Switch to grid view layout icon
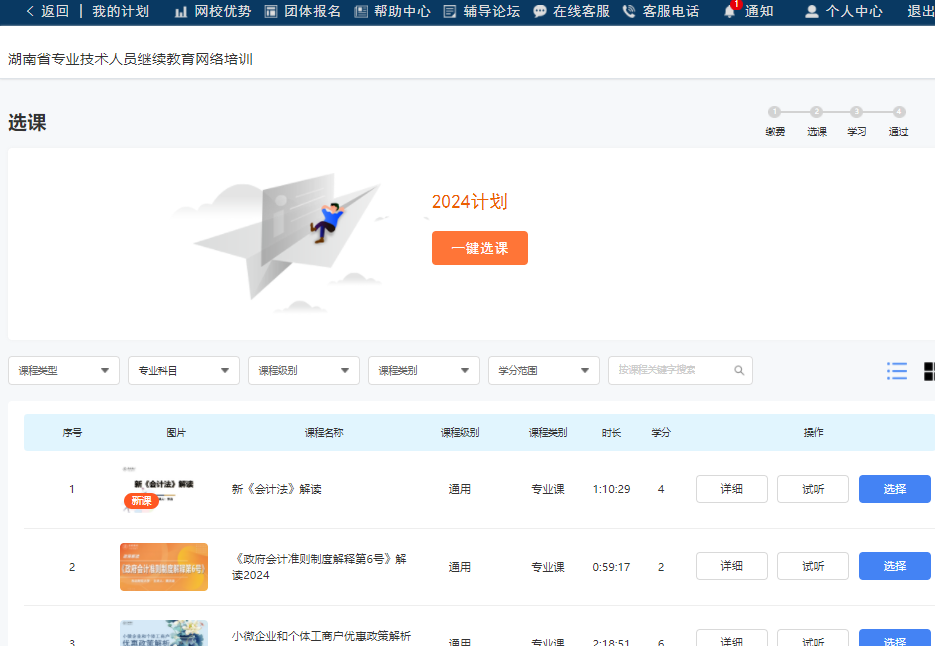Viewport: 935px width, 646px height. [929, 371]
